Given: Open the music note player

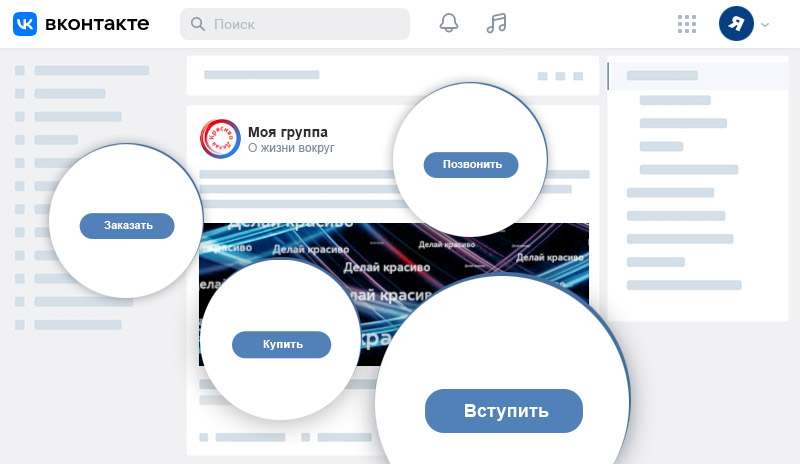Looking at the screenshot, I should (496, 23).
